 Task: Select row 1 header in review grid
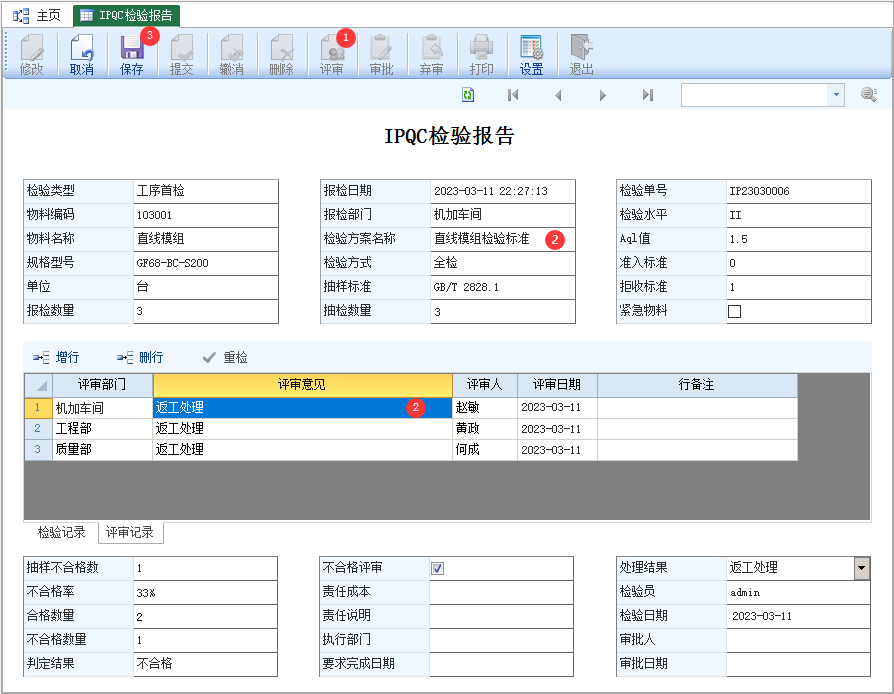tap(38, 408)
